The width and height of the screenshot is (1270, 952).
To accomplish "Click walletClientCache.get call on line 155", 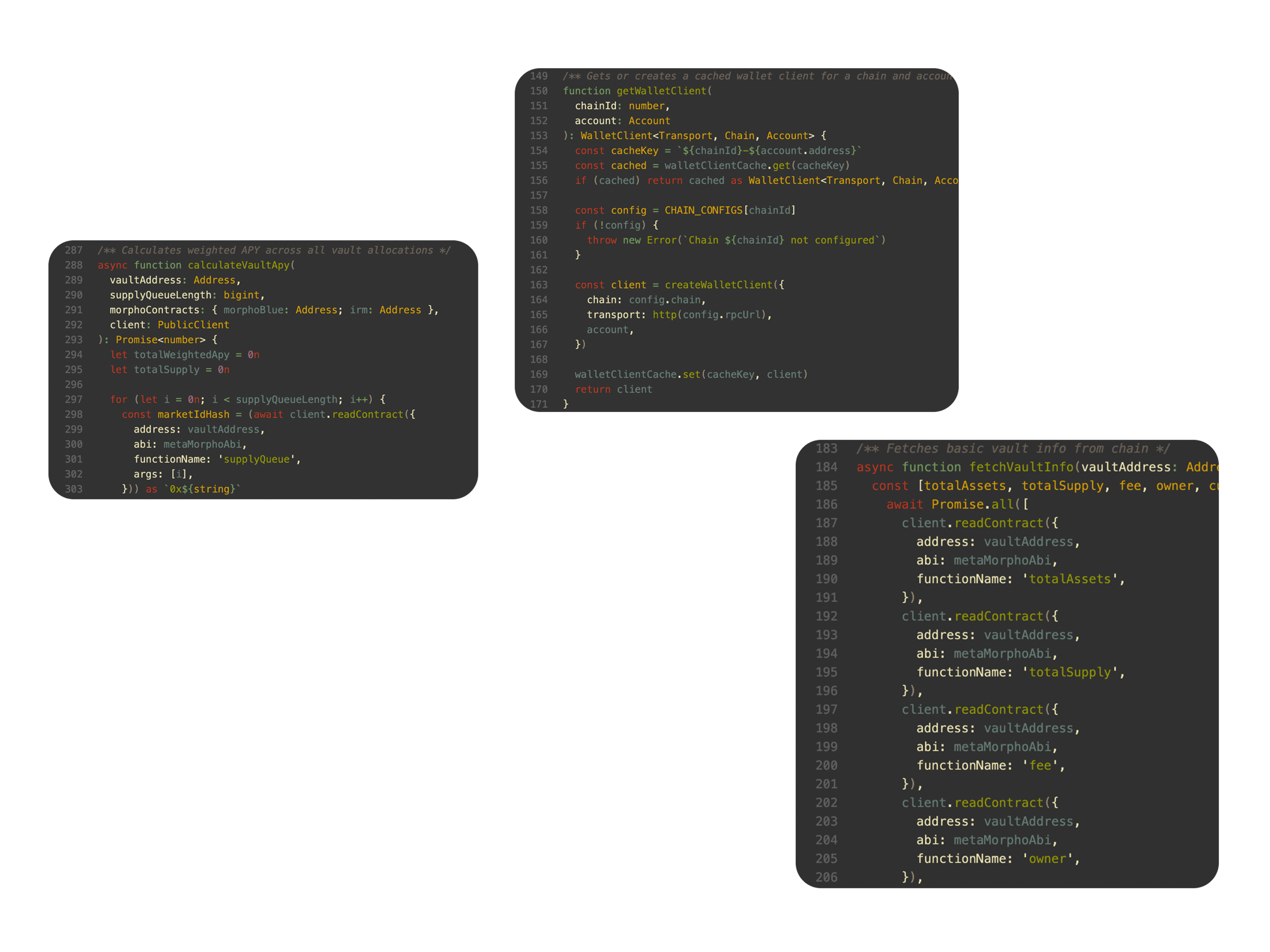I will (727, 165).
